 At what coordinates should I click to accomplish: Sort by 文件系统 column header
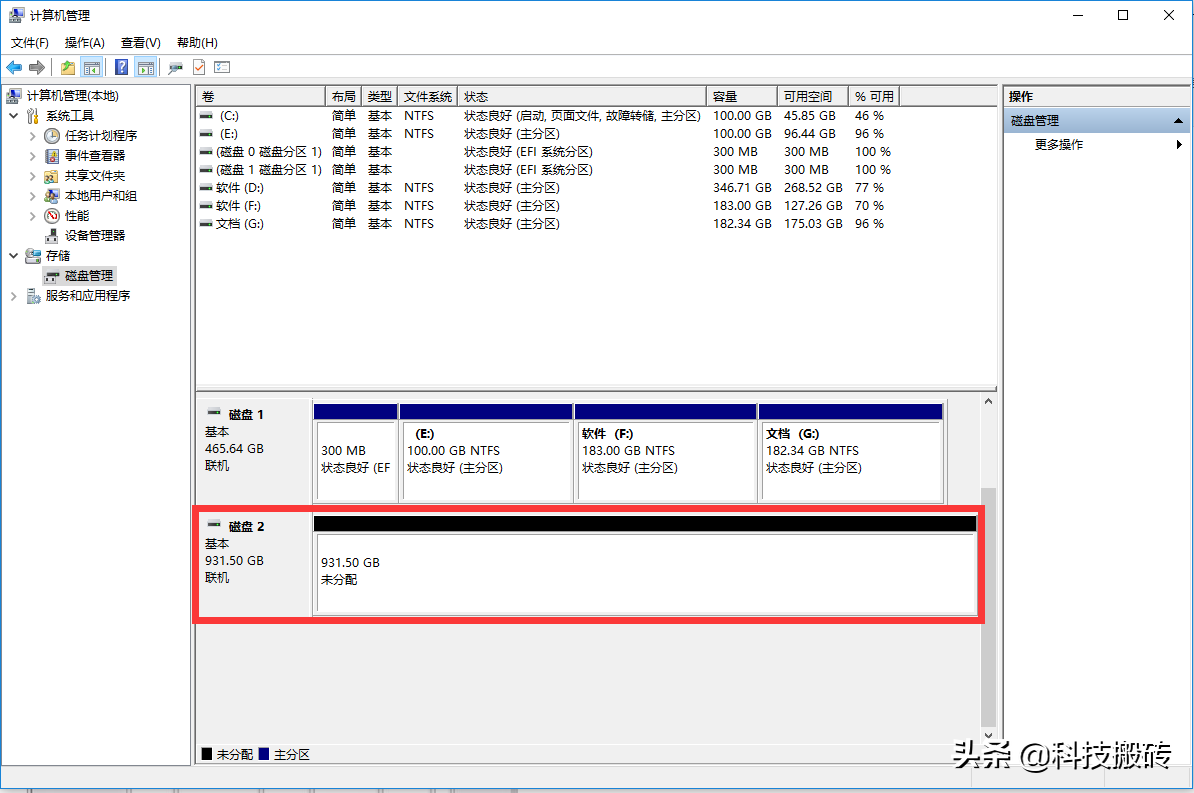[x=428, y=97]
